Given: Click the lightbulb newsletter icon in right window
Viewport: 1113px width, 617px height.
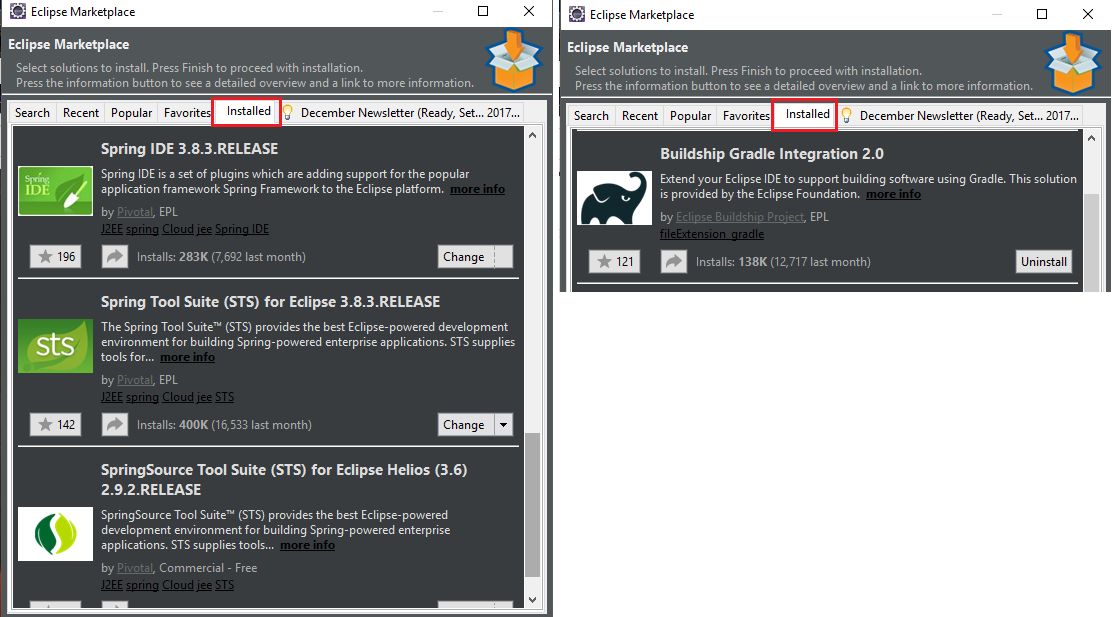Looking at the screenshot, I should point(846,115).
